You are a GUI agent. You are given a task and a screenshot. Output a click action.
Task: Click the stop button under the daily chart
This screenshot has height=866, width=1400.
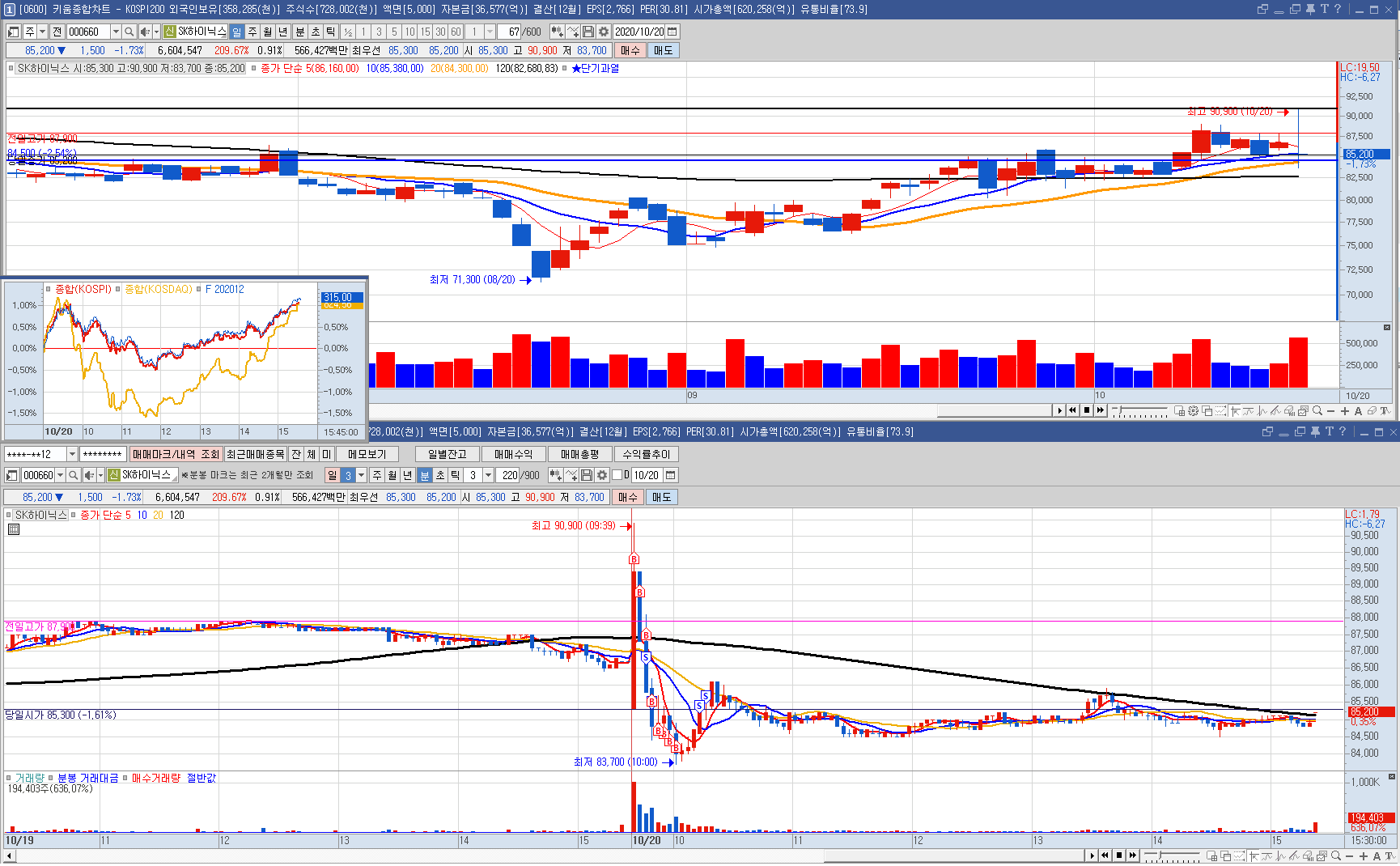click(x=1087, y=410)
